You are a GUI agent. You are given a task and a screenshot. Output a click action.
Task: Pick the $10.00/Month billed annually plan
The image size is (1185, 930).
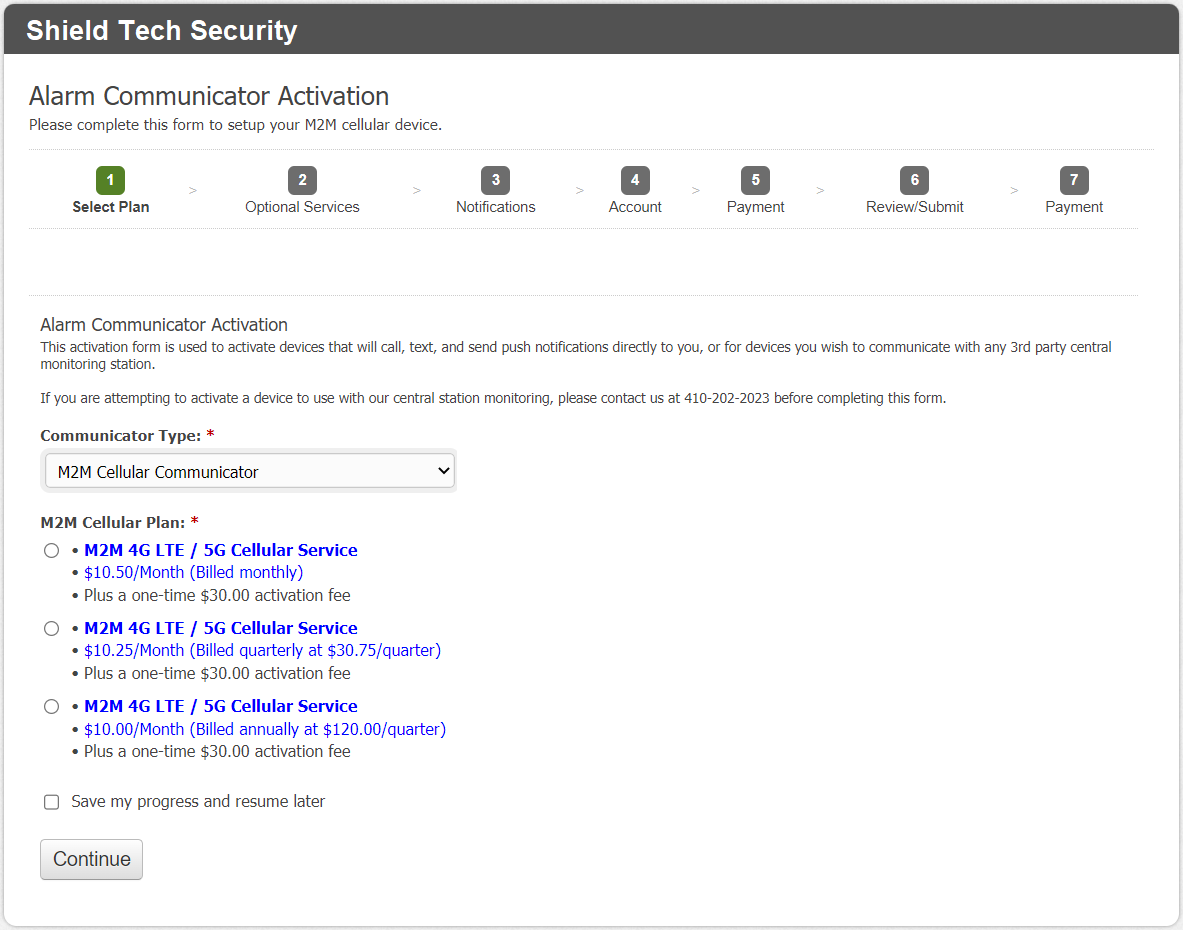(52, 707)
